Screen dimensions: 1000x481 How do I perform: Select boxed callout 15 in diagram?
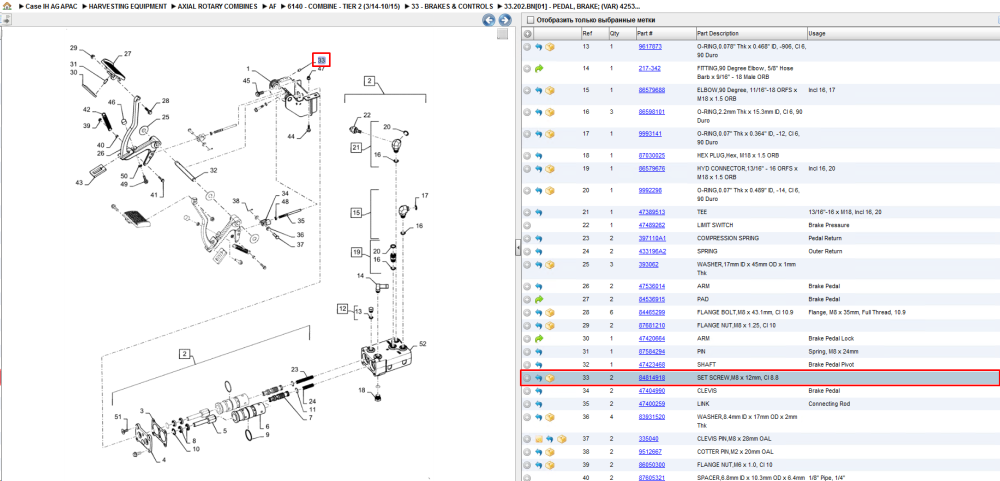tap(357, 212)
